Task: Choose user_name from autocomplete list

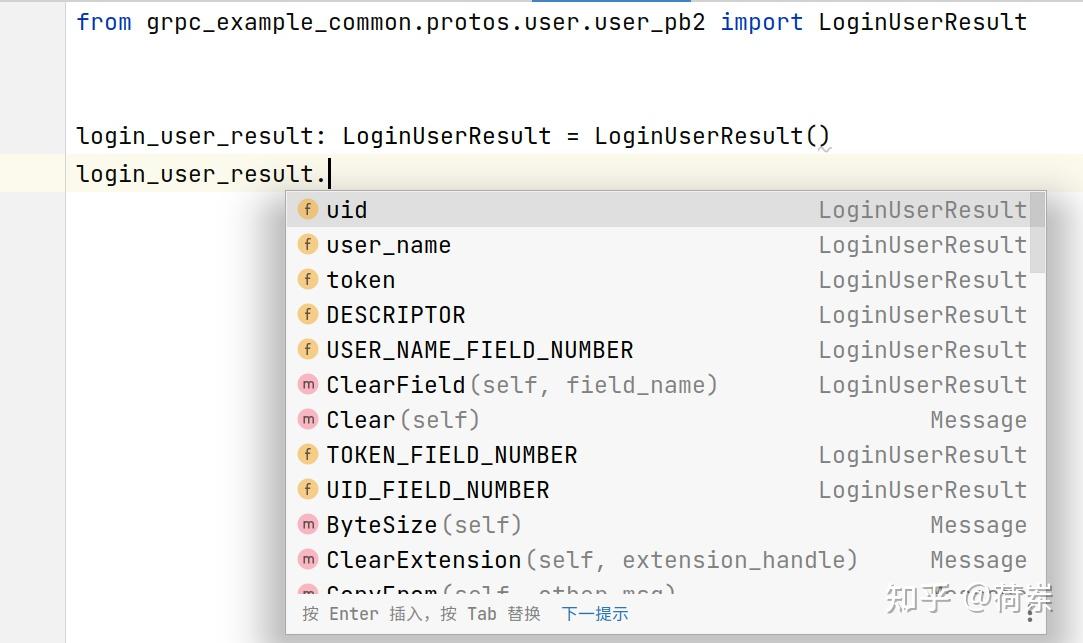Action: [388, 245]
